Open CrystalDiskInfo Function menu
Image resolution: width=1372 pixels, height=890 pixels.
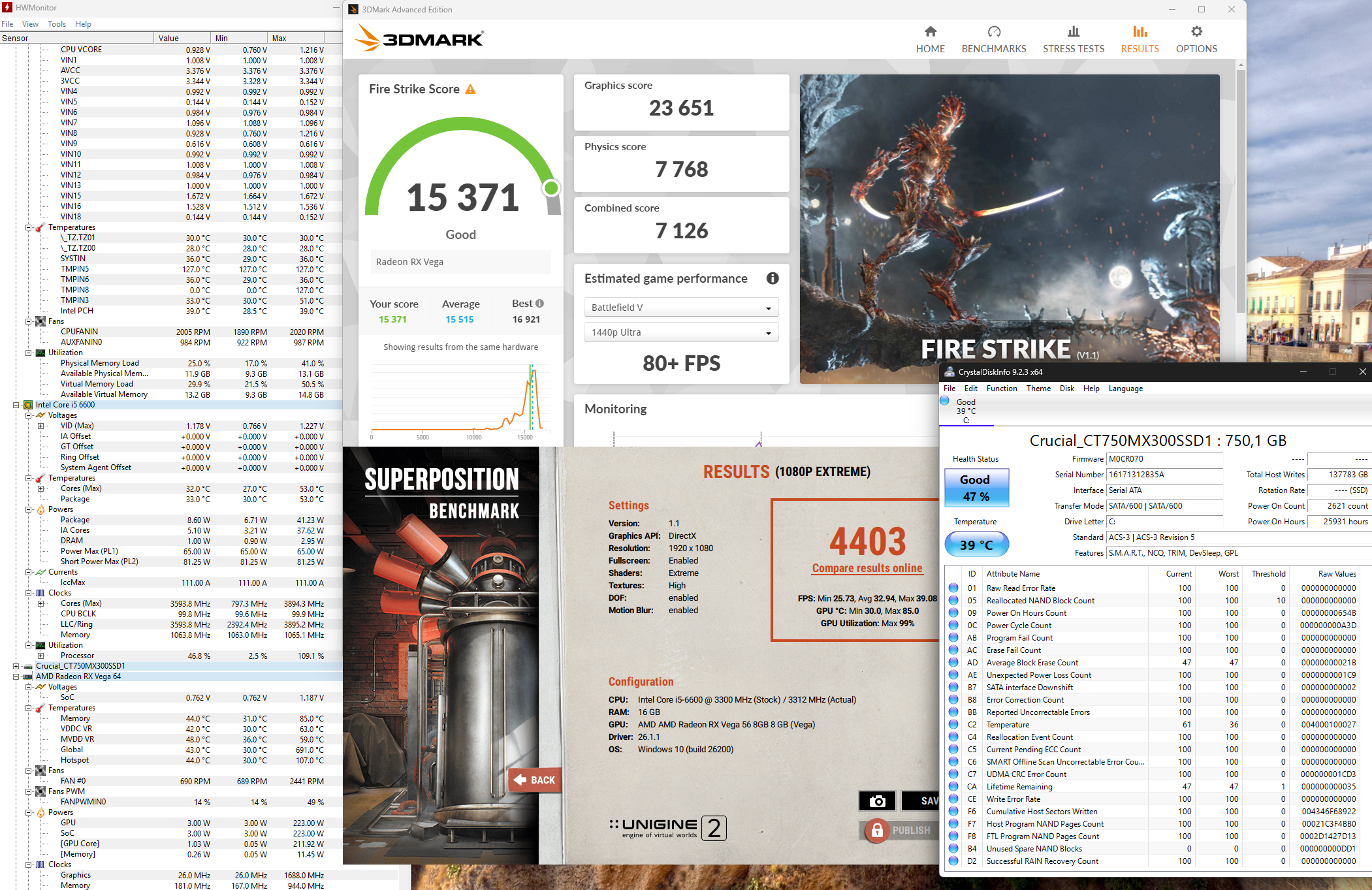(x=1001, y=389)
